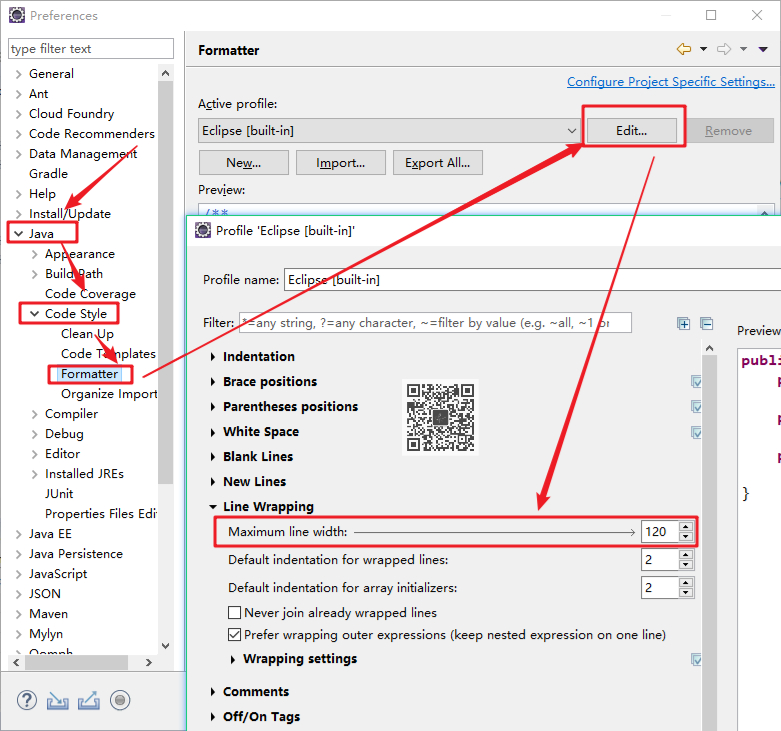Expand the Blank Lines section
This screenshot has width=781, height=731.
(213, 457)
